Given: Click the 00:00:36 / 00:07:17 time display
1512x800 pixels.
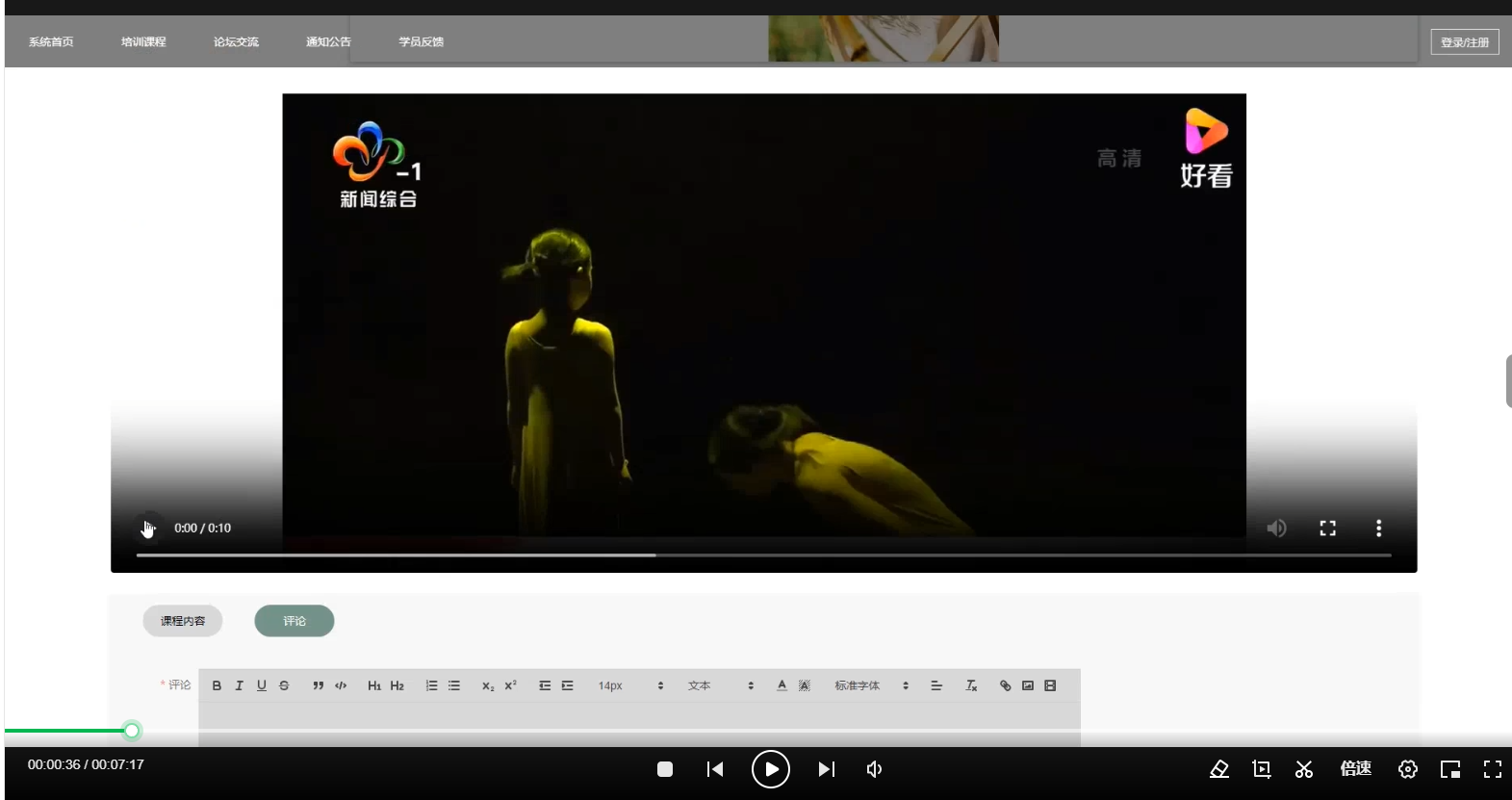Looking at the screenshot, I should (86, 764).
